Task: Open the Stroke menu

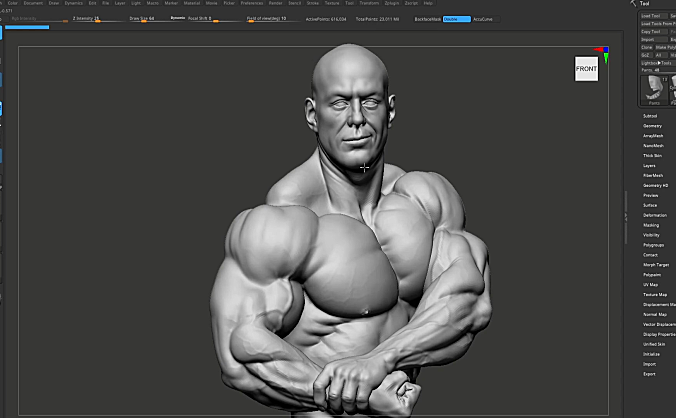Action: pyautogui.click(x=313, y=3)
